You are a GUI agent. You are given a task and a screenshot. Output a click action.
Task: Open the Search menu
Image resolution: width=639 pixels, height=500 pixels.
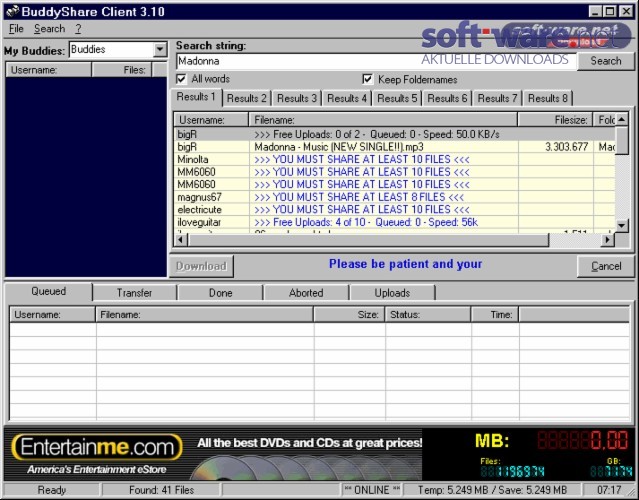click(x=49, y=29)
